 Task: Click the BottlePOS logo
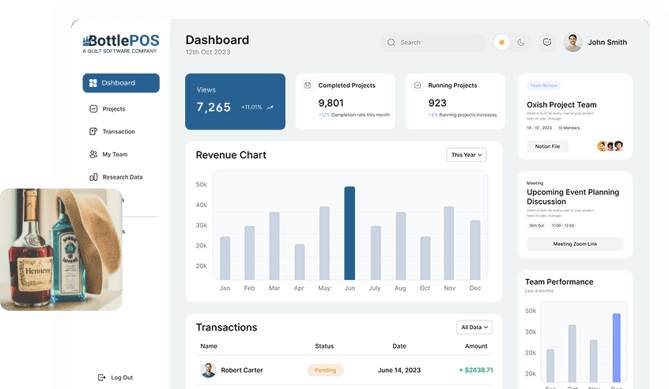click(121, 44)
